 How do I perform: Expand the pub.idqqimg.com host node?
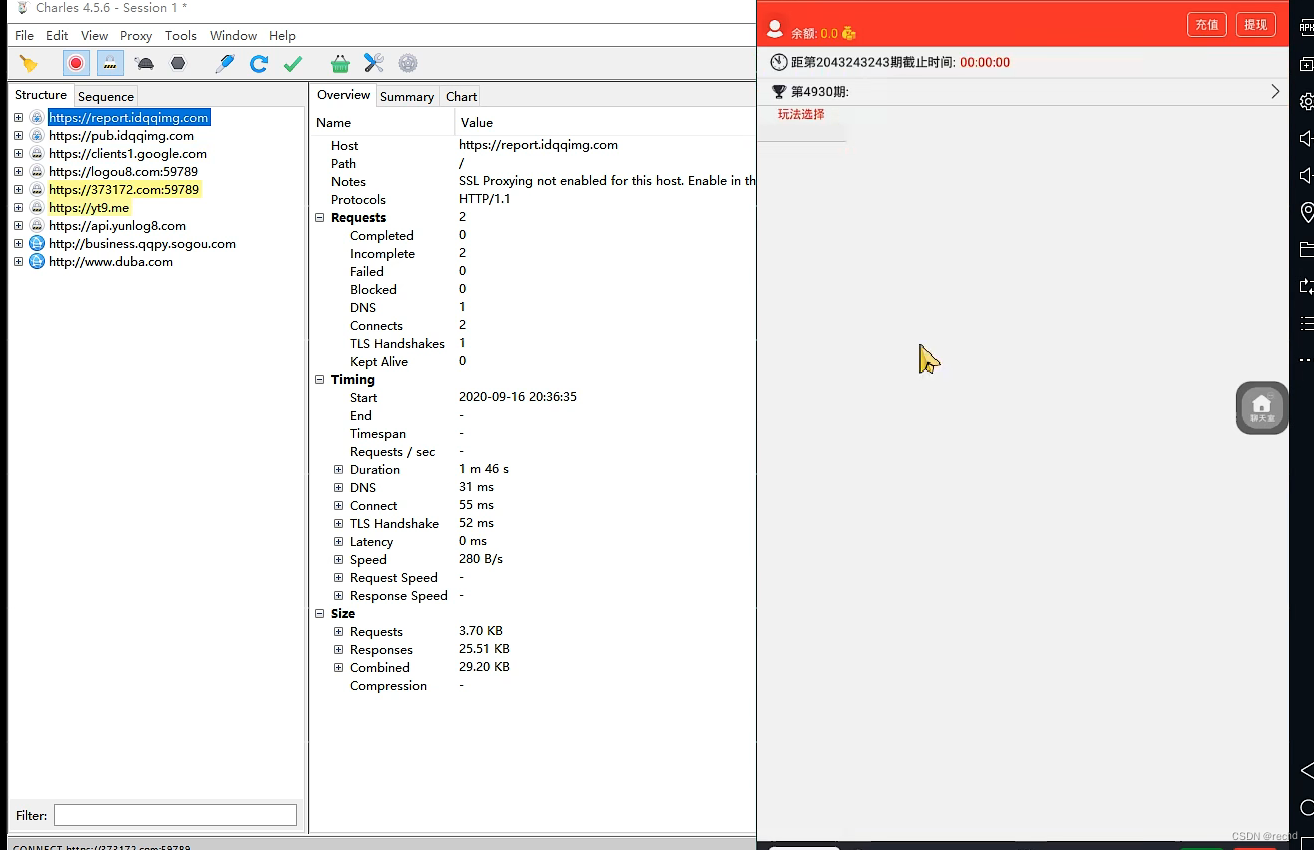(18, 136)
